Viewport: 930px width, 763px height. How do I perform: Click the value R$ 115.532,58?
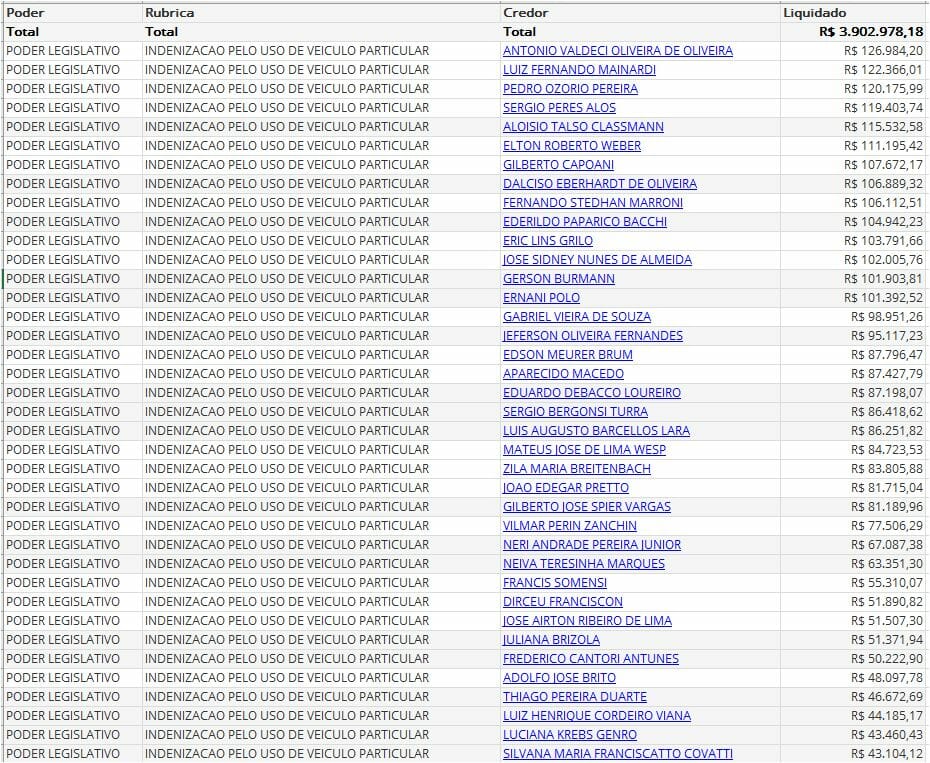[x=883, y=127]
